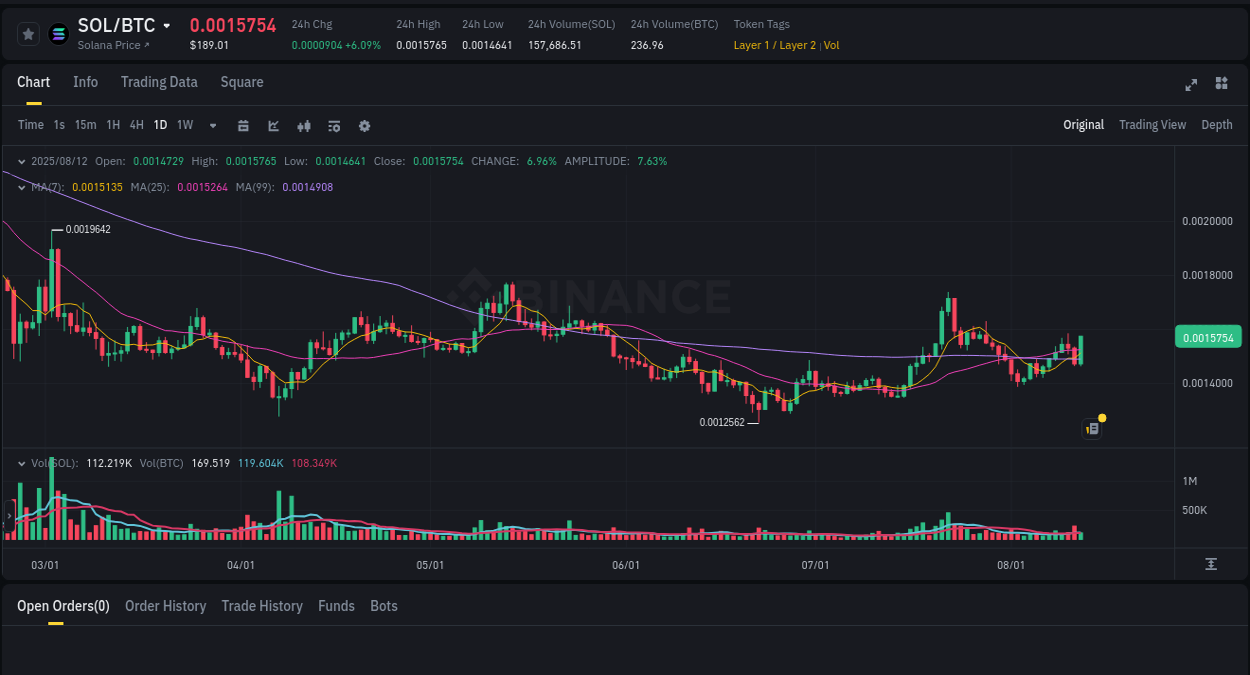The height and width of the screenshot is (675, 1250).
Task: Open the Trade History tab
Action: (262, 606)
